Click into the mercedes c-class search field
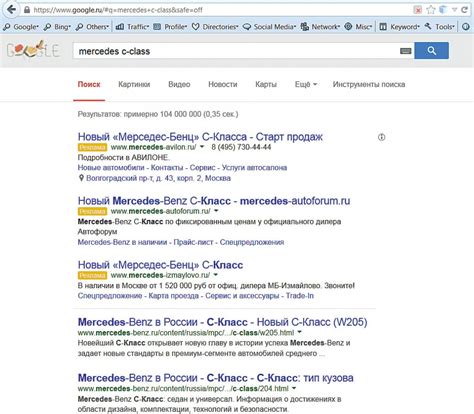This screenshot has width=474, height=414. pos(235,51)
